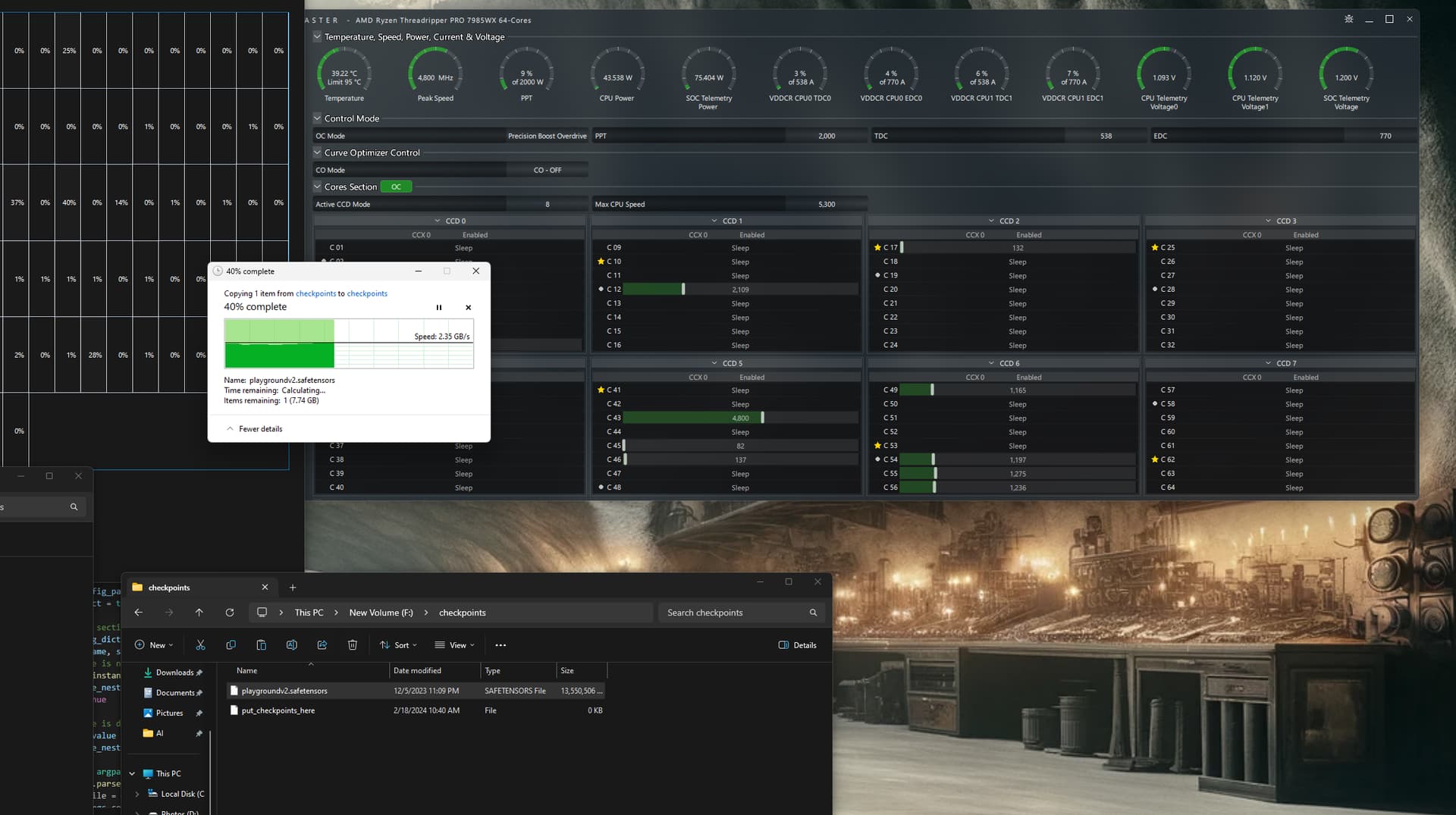Cancel the playgroundv2.safetensors copy
This screenshot has width=1456, height=815.
(468, 308)
